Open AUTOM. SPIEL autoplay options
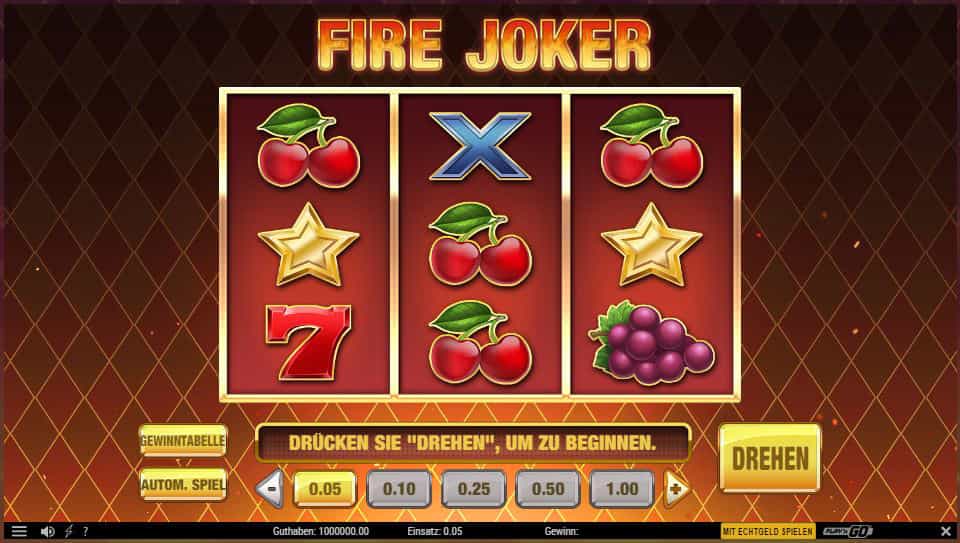 click(183, 485)
